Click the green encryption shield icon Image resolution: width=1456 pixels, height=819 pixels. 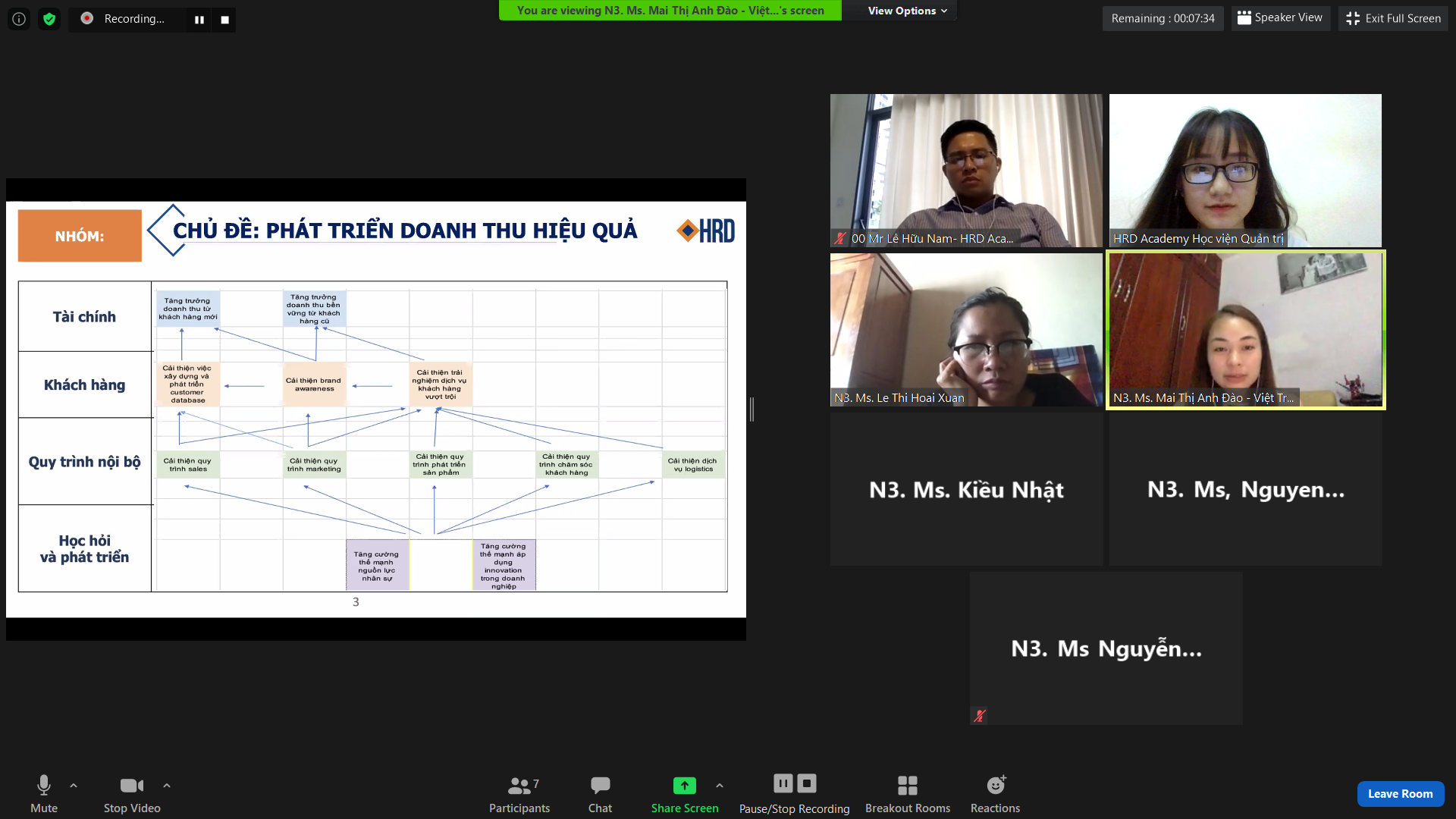(x=49, y=19)
